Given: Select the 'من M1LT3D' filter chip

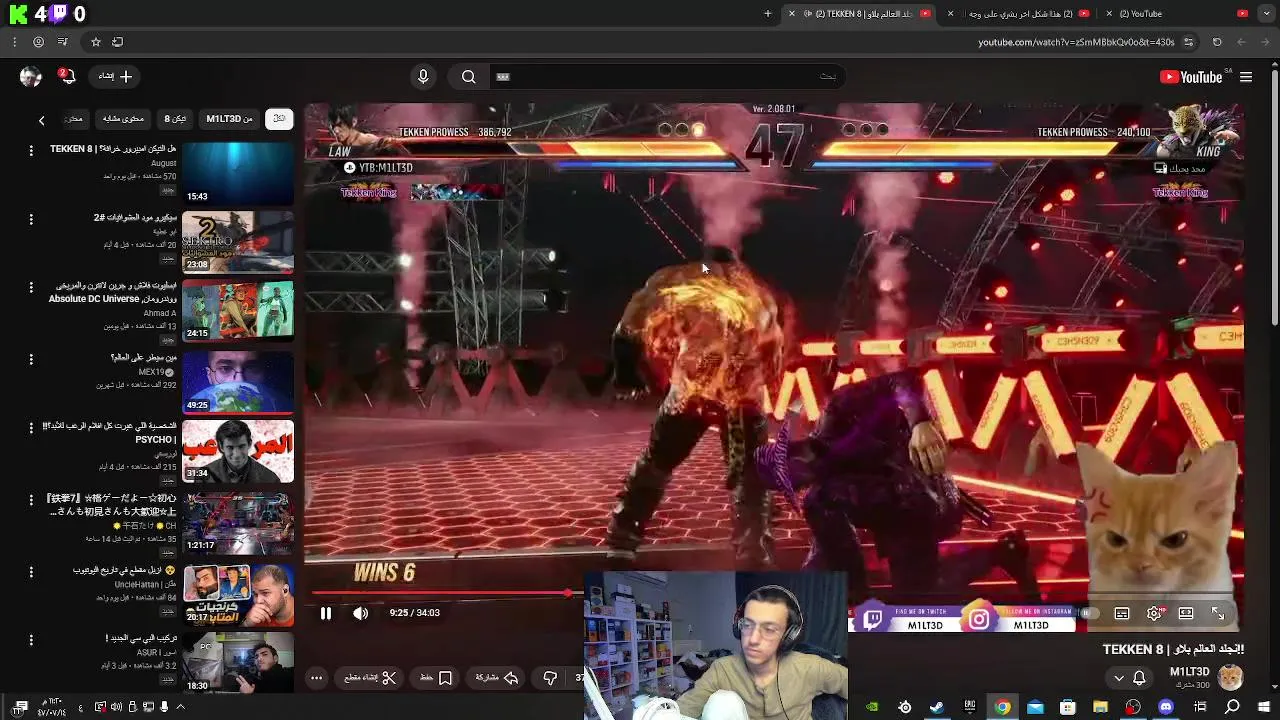Looking at the screenshot, I should point(230,119).
